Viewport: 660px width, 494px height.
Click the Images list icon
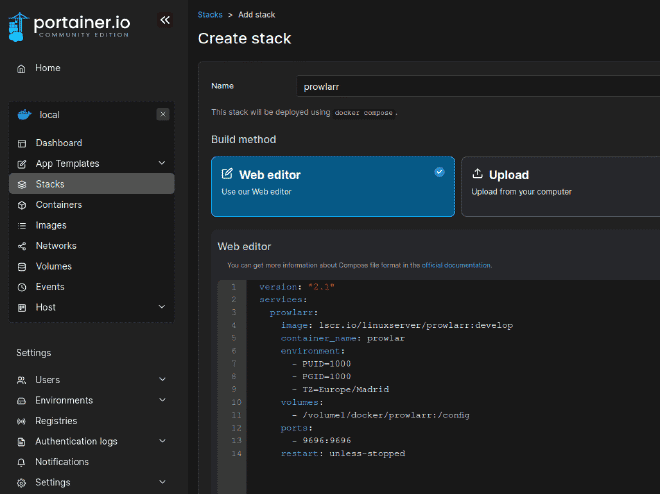pos(22,226)
